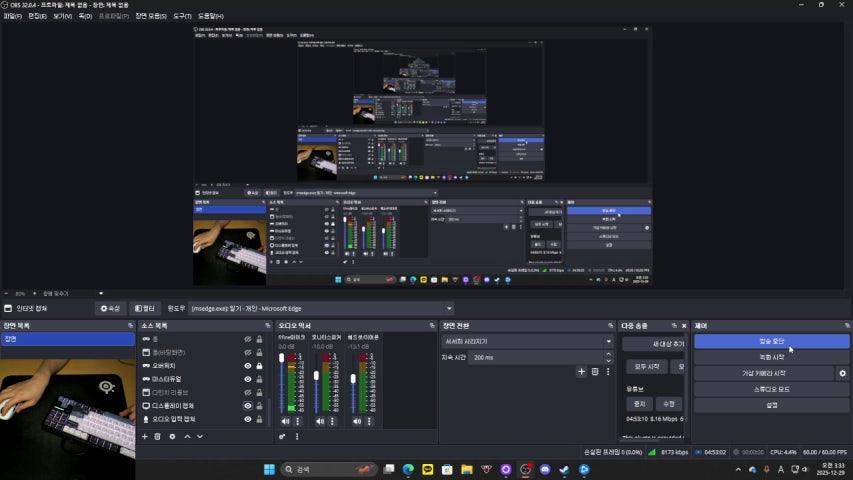Viewport: 853px width, 480px height.
Task: Move selected source up with arrow
Action: click(186, 436)
